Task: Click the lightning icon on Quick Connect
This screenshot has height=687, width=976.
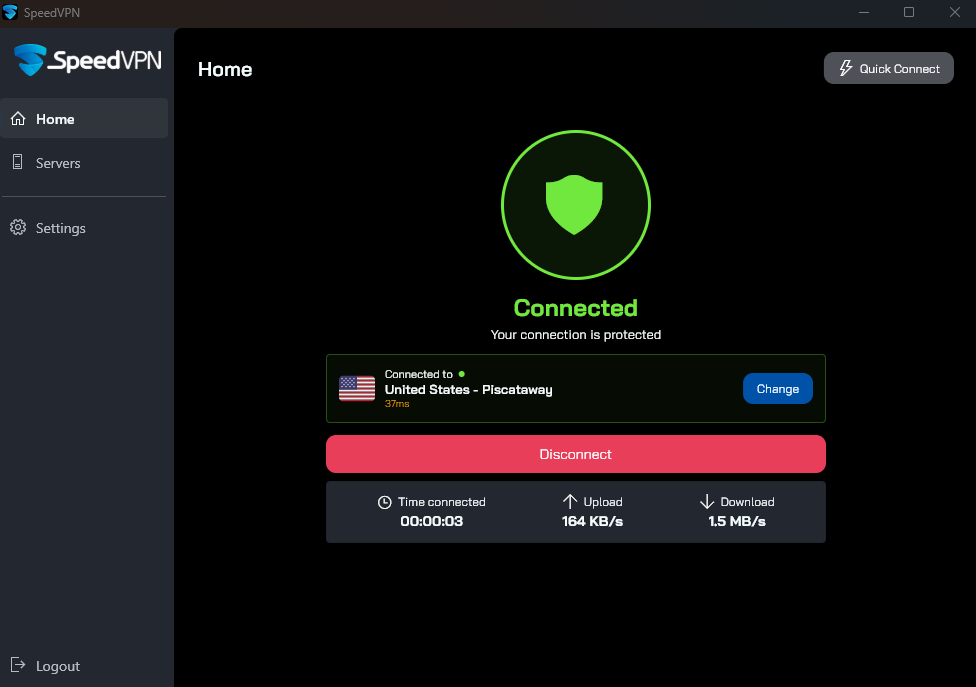Action: coord(847,68)
